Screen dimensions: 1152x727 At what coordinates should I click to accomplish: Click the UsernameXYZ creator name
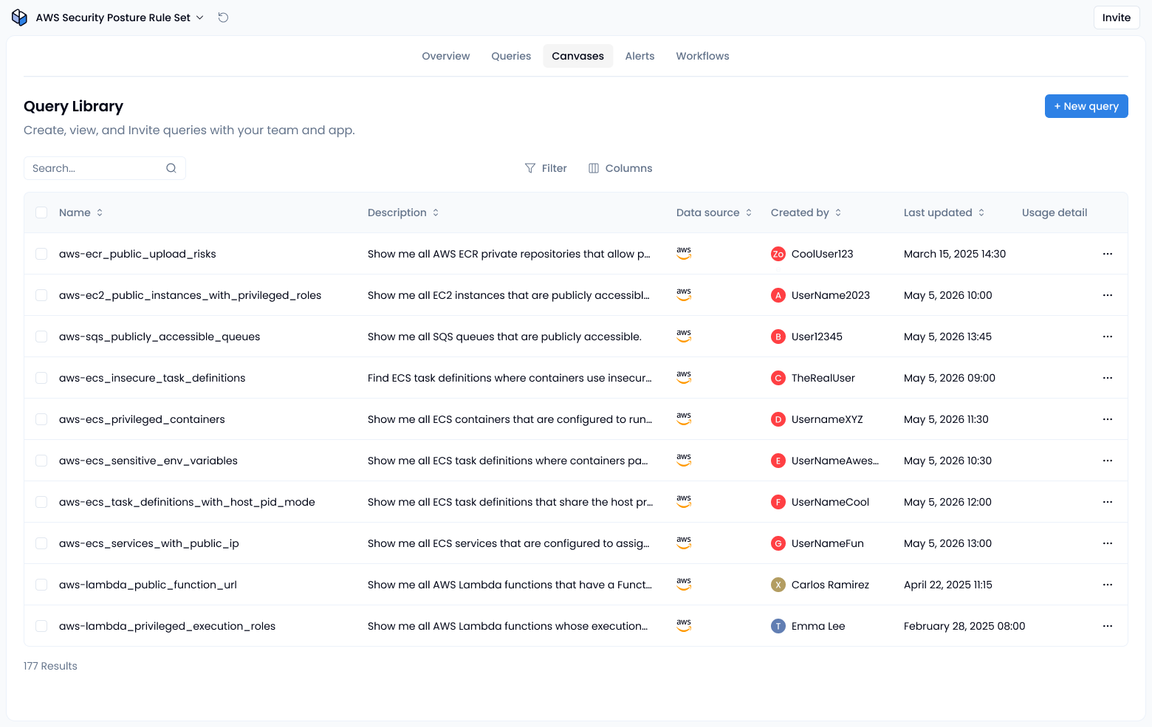[x=827, y=419]
